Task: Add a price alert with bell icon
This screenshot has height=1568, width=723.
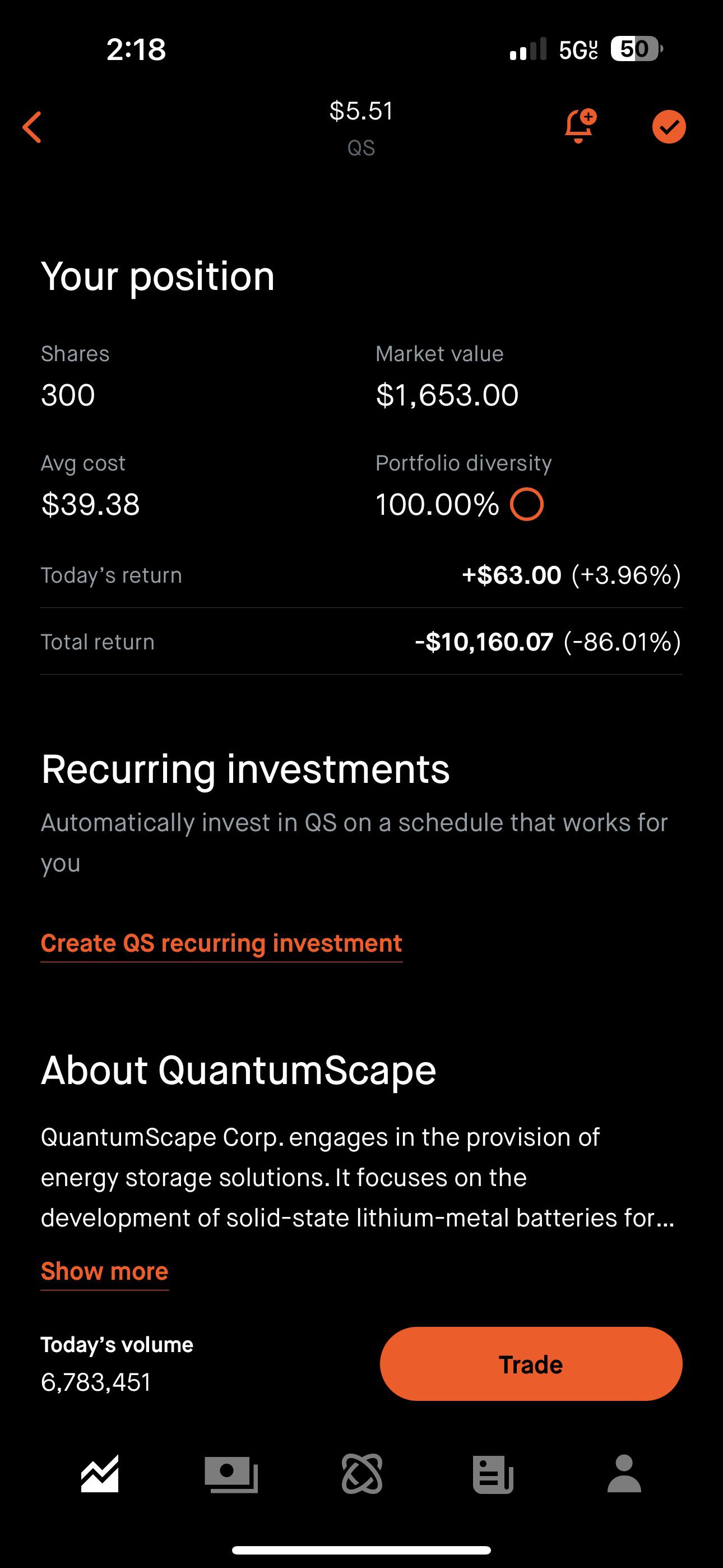Action: point(580,127)
